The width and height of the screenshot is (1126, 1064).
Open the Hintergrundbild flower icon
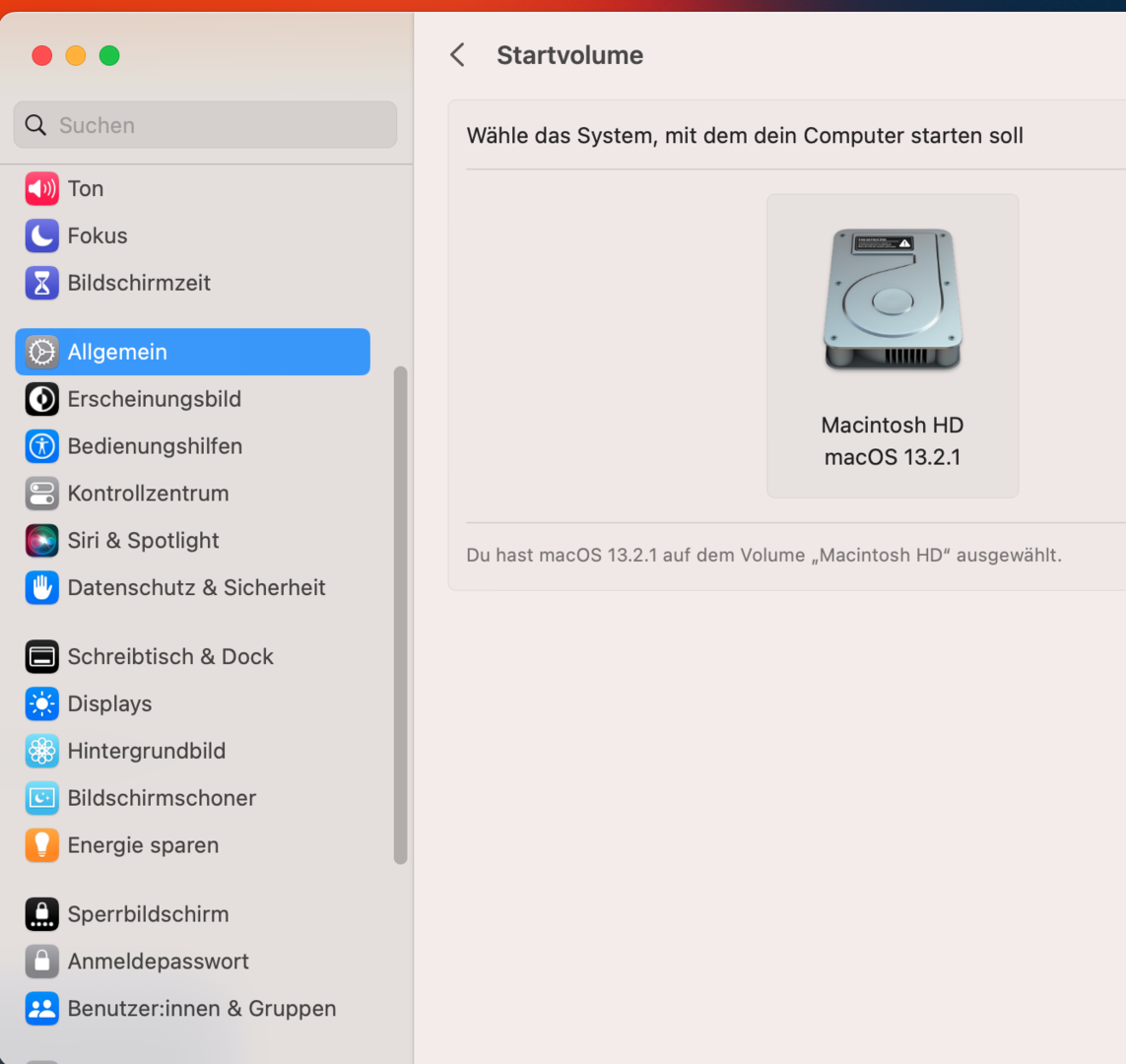pyautogui.click(x=41, y=751)
